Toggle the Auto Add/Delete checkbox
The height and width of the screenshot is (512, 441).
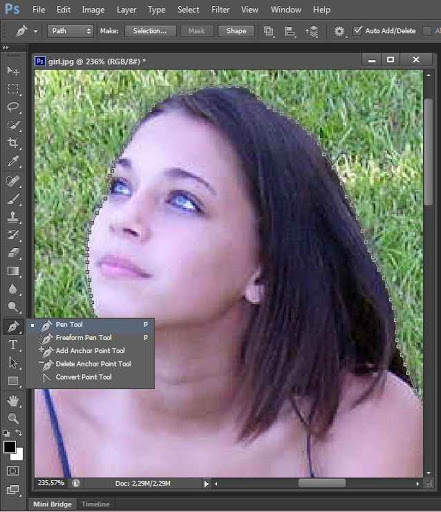coord(358,31)
